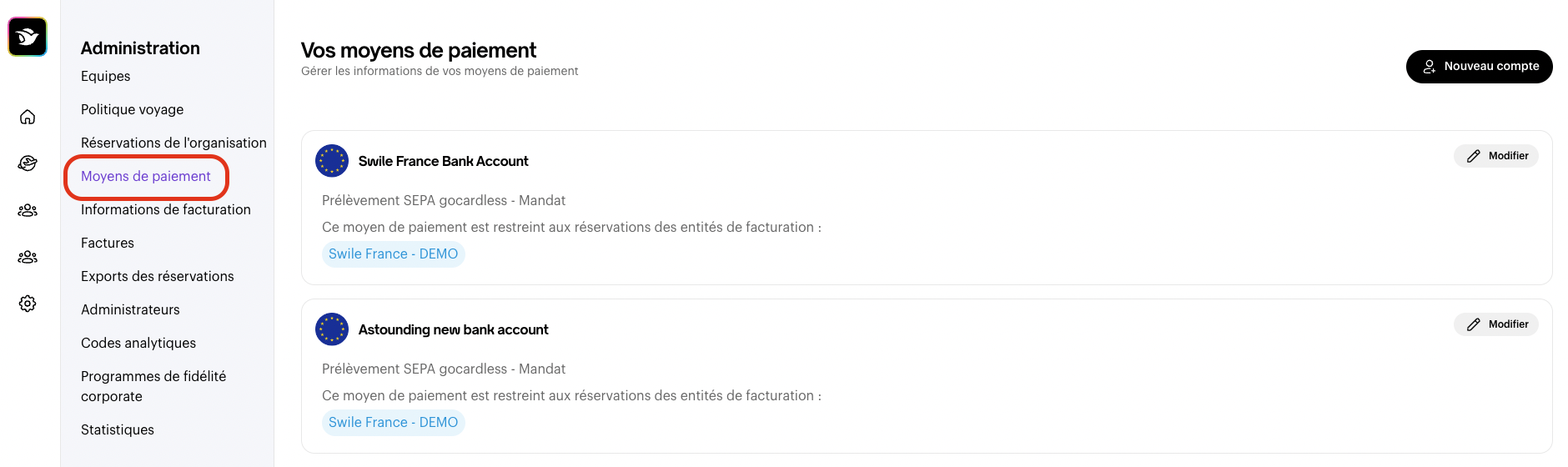This screenshot has height=467, width=1568.
Task: Select Réservations de l'organisation
Action: tap(173, 143)
